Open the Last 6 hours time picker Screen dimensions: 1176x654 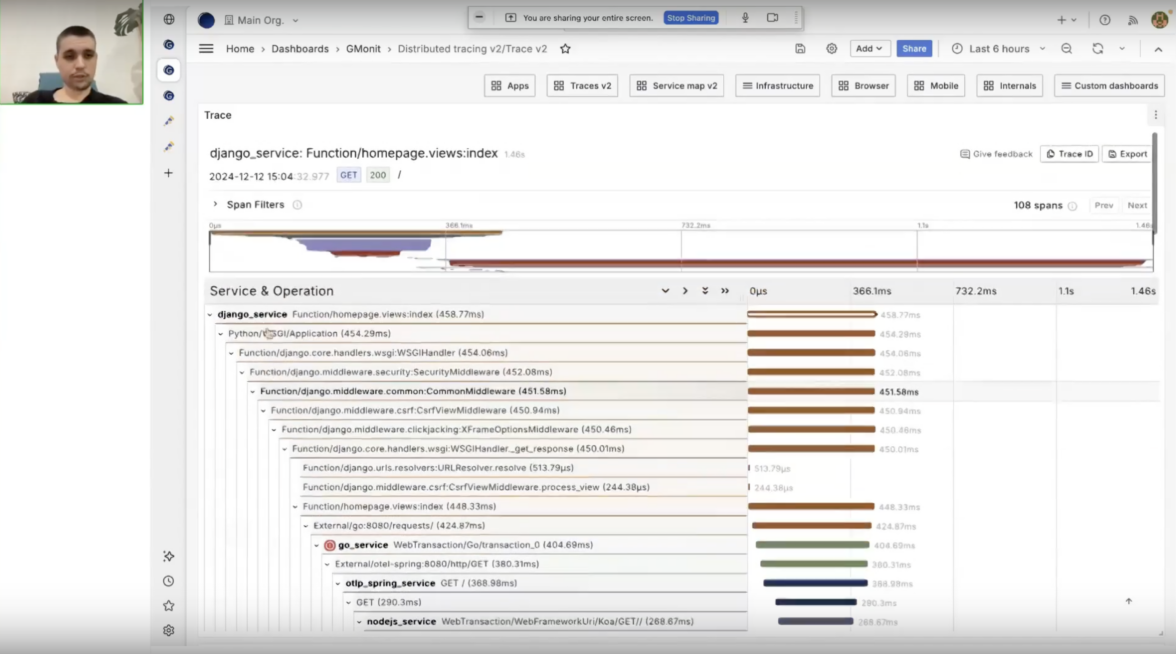[998, 49]
